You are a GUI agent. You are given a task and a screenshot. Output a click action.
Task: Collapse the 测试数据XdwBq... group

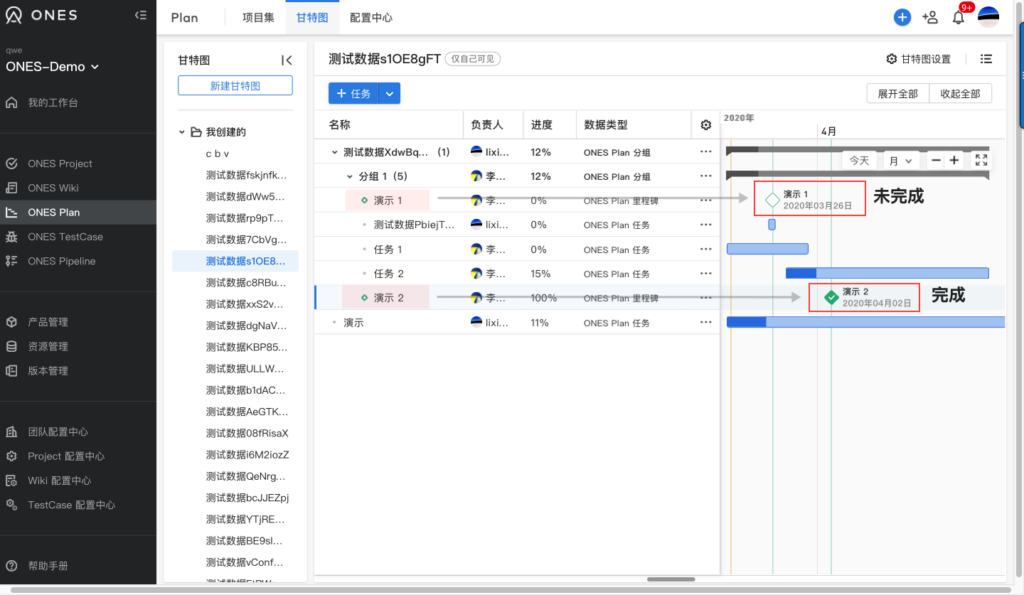click(x=334, y=152)
